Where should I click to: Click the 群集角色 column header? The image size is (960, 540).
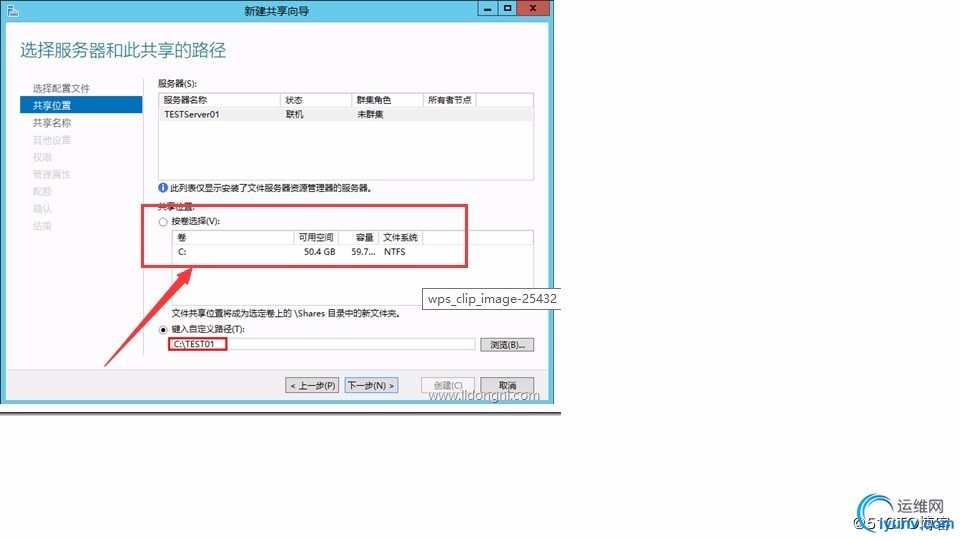(x=388, y=100)
